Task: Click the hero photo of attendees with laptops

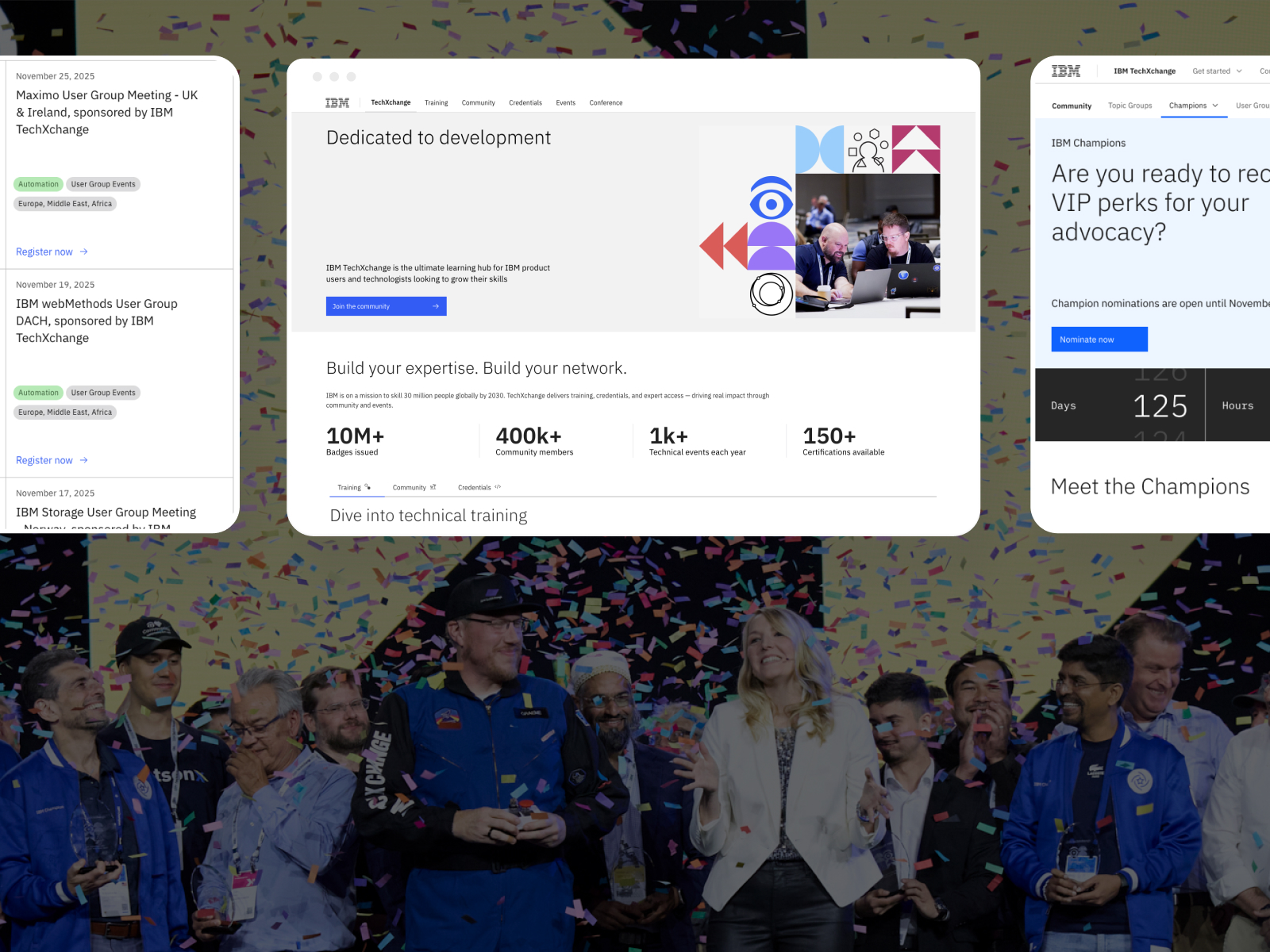Action: tap(868, 246)
